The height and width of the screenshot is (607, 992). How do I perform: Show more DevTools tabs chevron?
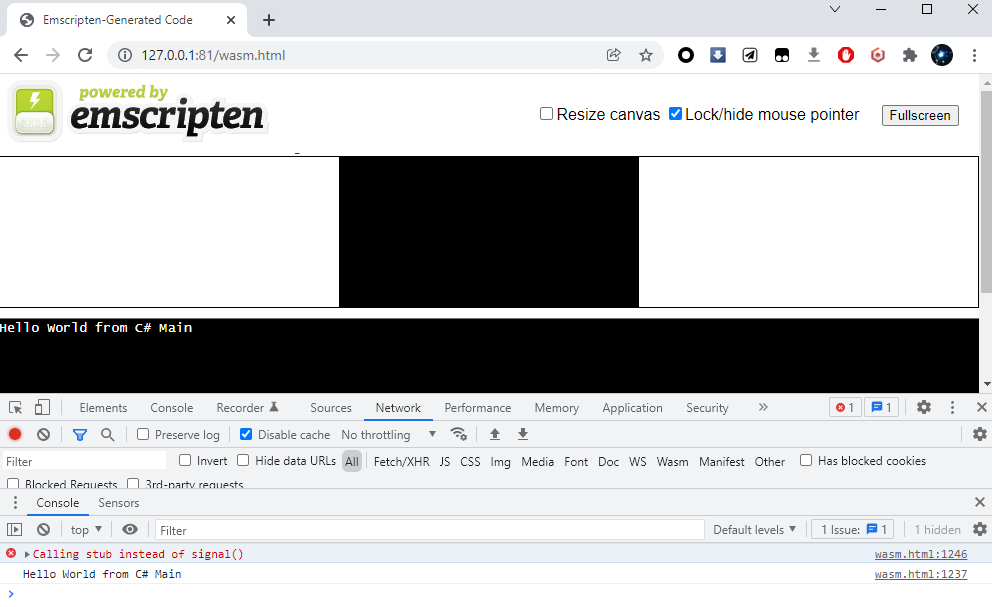pyautogui.click(x=763, y=407)
